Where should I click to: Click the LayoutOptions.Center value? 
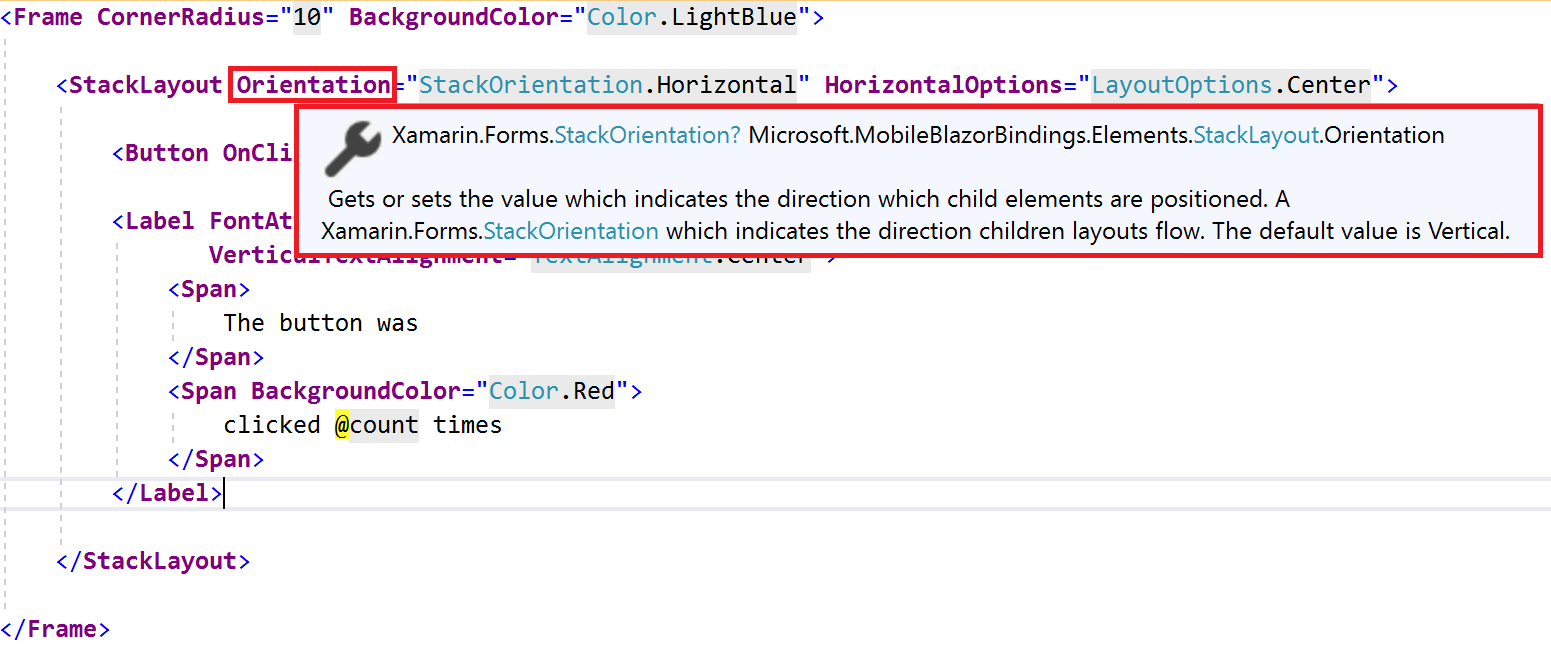point(1230,85)
